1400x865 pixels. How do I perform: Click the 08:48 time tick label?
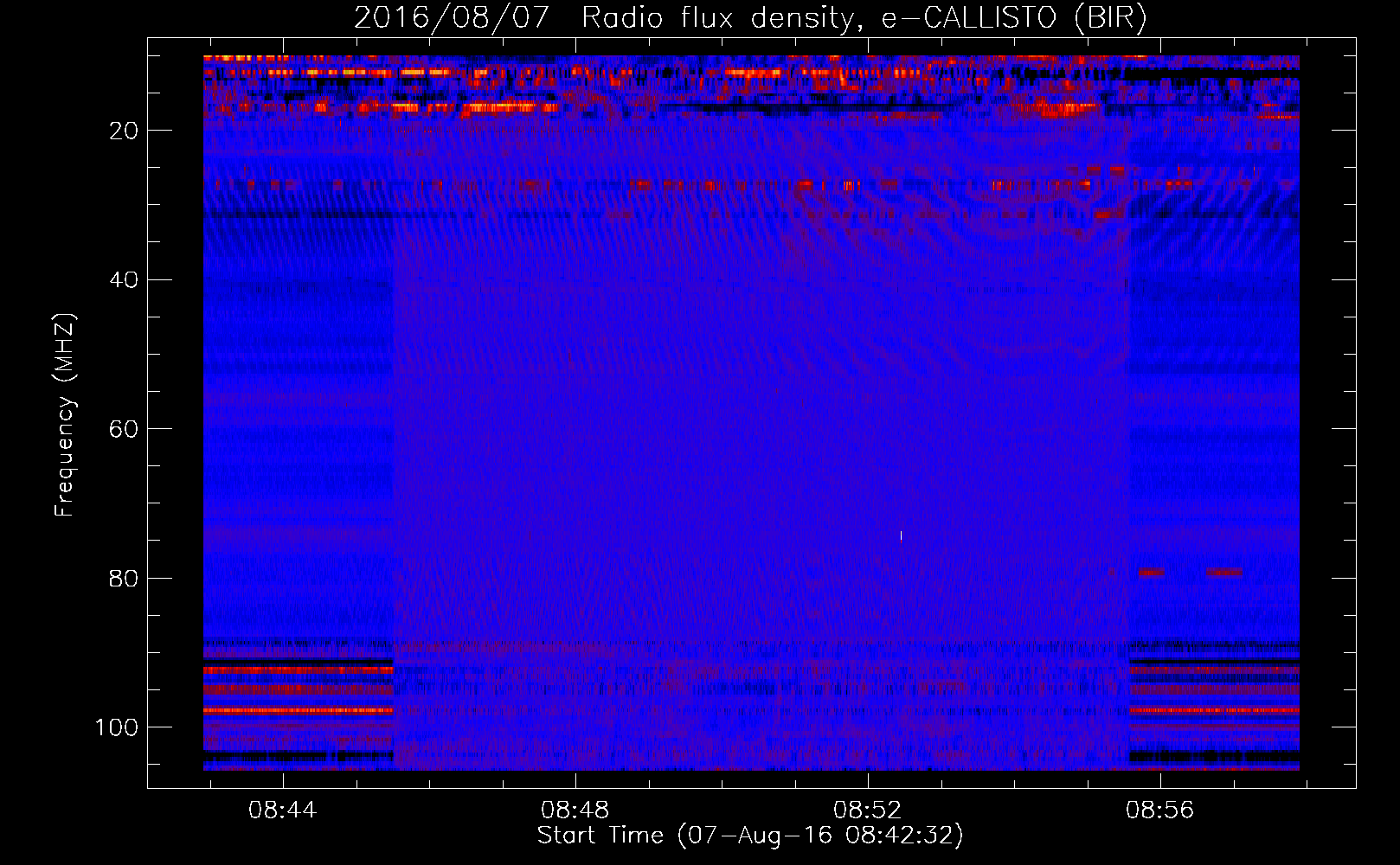(x=575, y=811)
